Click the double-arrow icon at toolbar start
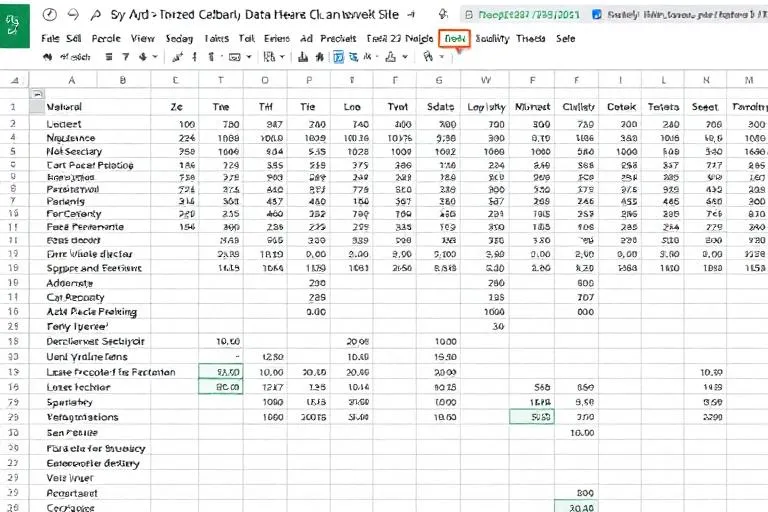Image resolution: width=768 pixels, height=512 pixels. coord(48,57)
